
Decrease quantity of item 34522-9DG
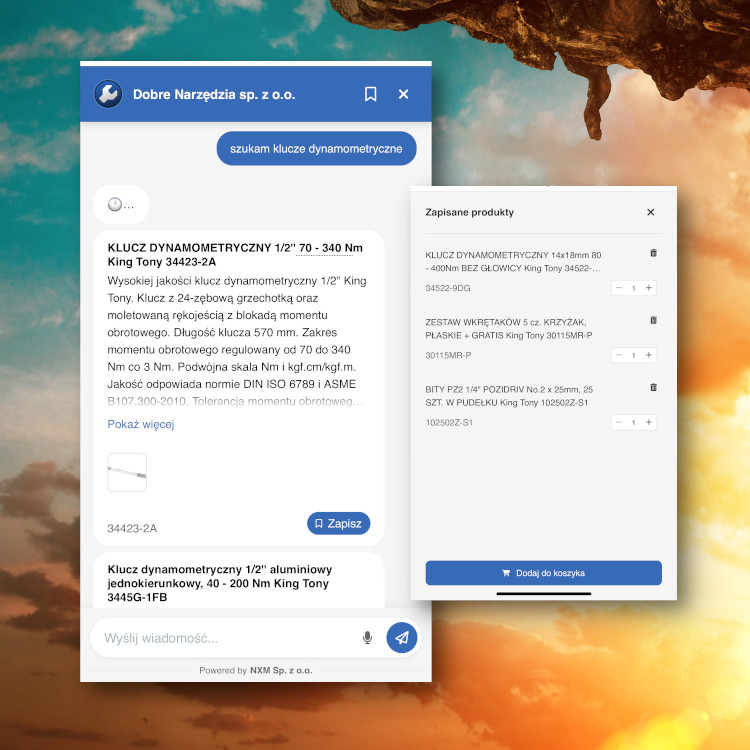(619, 288)
